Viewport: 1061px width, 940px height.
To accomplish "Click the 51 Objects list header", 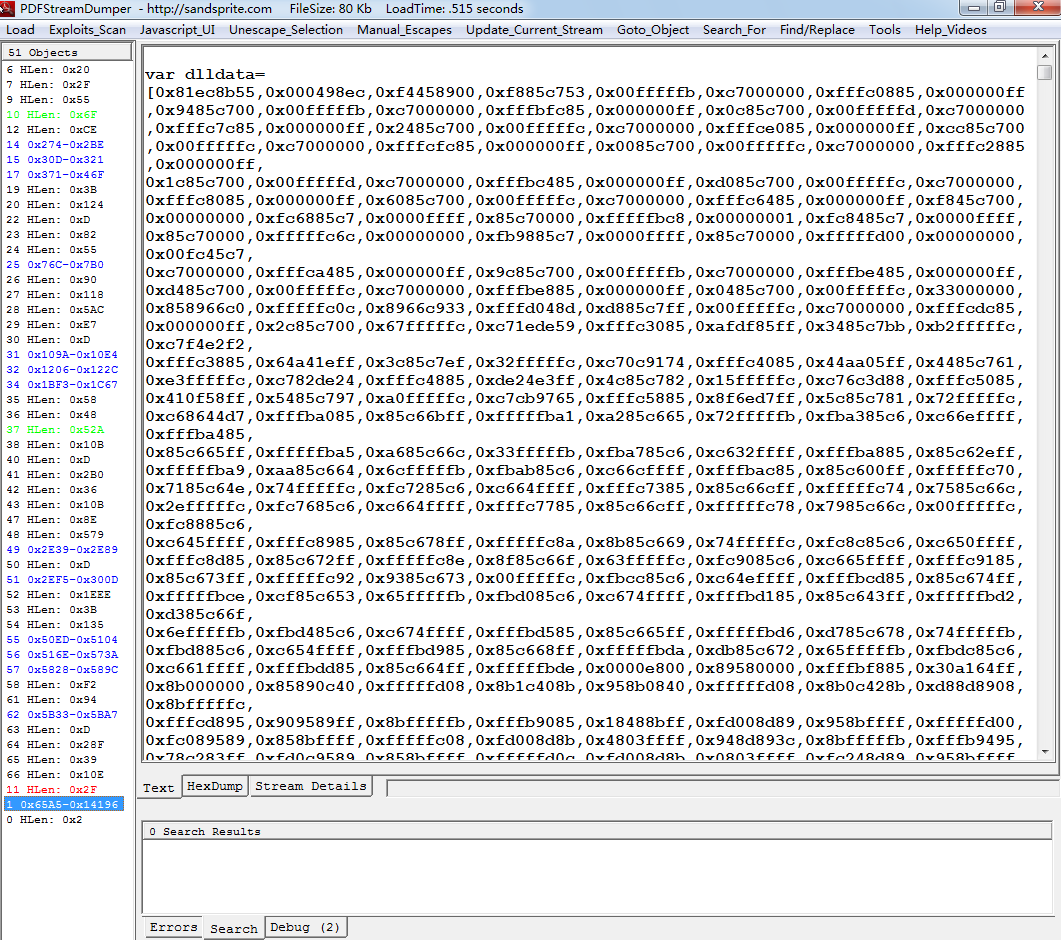I will click(66, 52).
